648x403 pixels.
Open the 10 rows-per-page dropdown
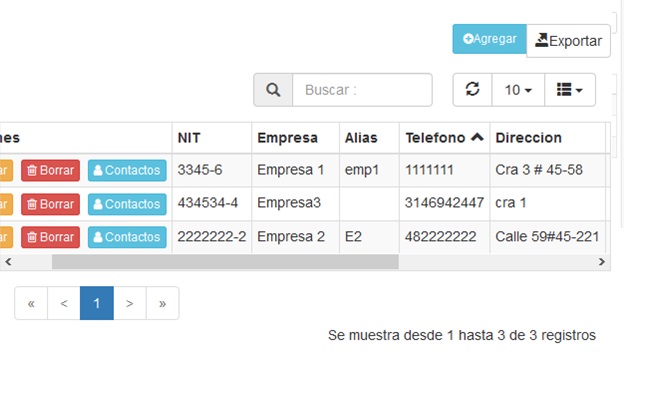(x=517, y=90)
